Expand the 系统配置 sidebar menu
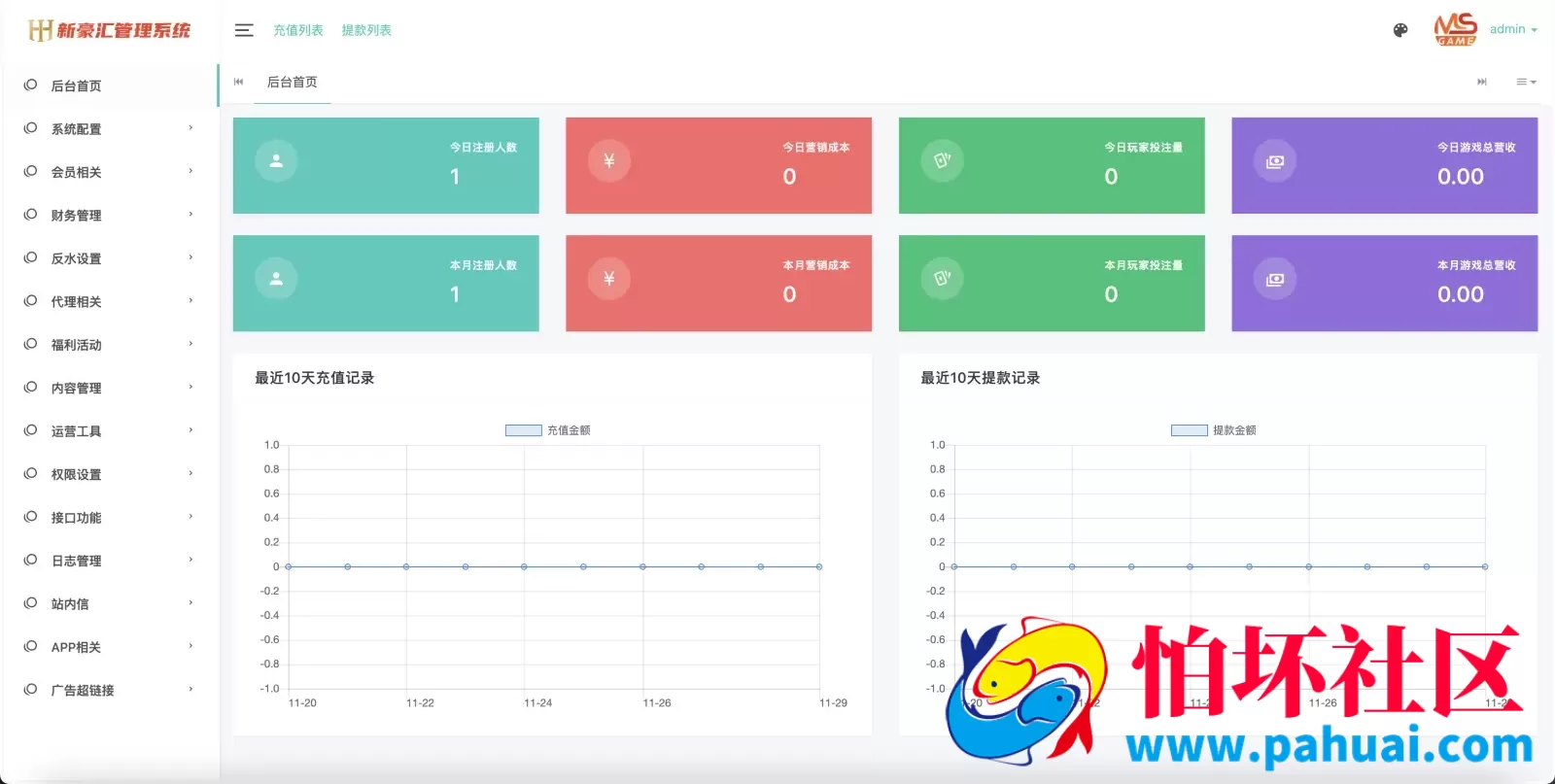This screenshot has width=1555, height=784. pyautogui.click(x=109, y=128)
